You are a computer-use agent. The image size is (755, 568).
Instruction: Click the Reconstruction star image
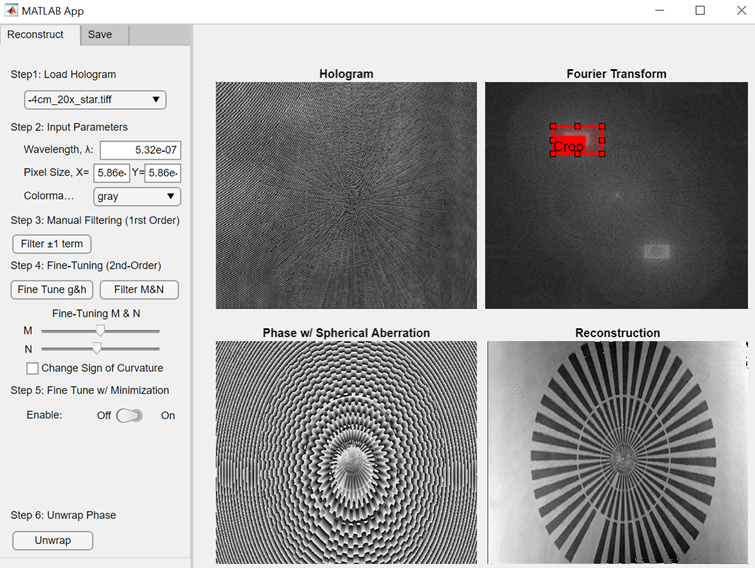click(x=617, y=452)
